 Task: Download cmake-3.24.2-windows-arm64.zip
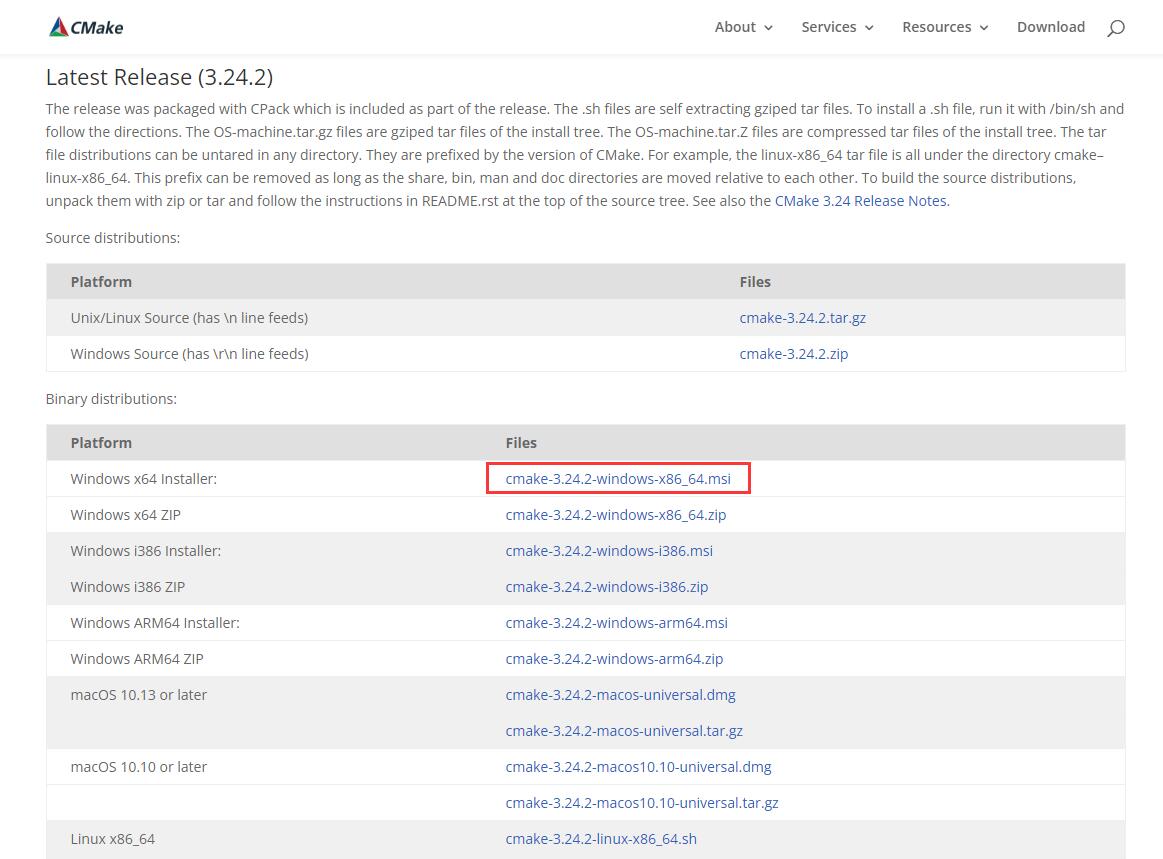[614, 659]
